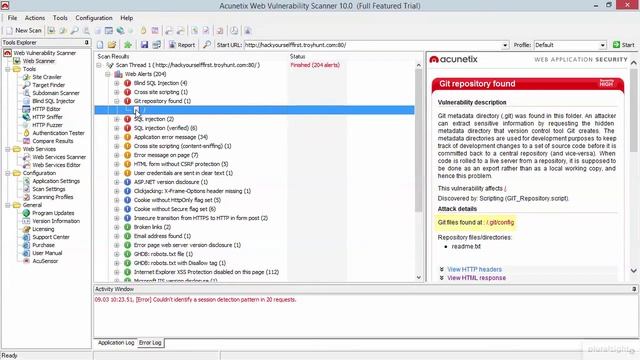The image size is (640, 360).
Task: Select Email address found (1) alert
Action: (x=162, y=236)
